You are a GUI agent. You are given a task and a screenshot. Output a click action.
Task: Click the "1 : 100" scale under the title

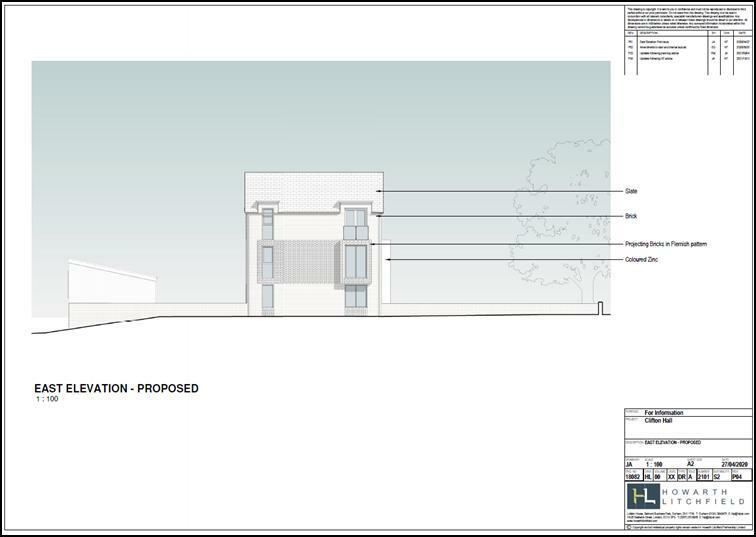coord(47,399)
